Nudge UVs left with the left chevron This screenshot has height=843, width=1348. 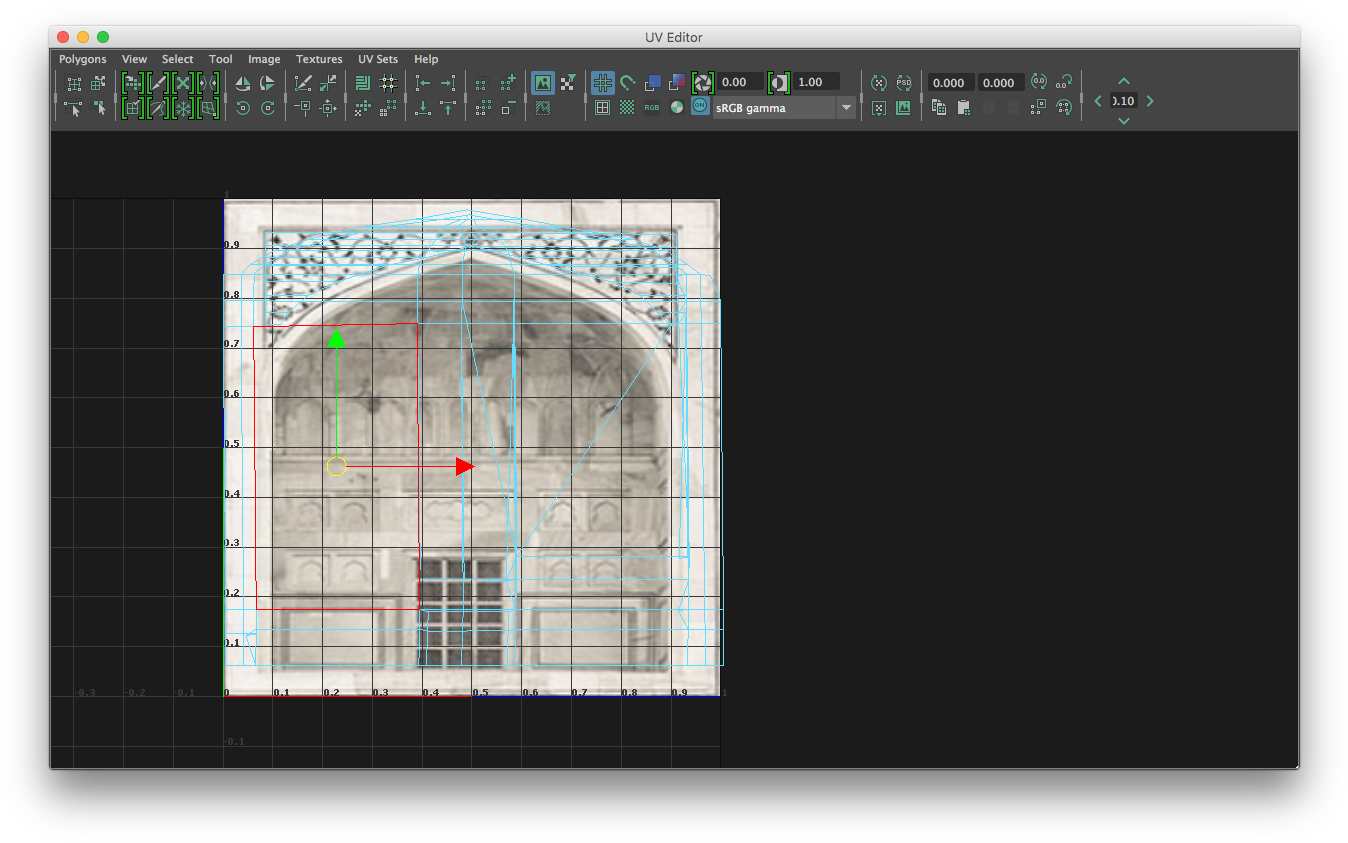click(1098, 101)
